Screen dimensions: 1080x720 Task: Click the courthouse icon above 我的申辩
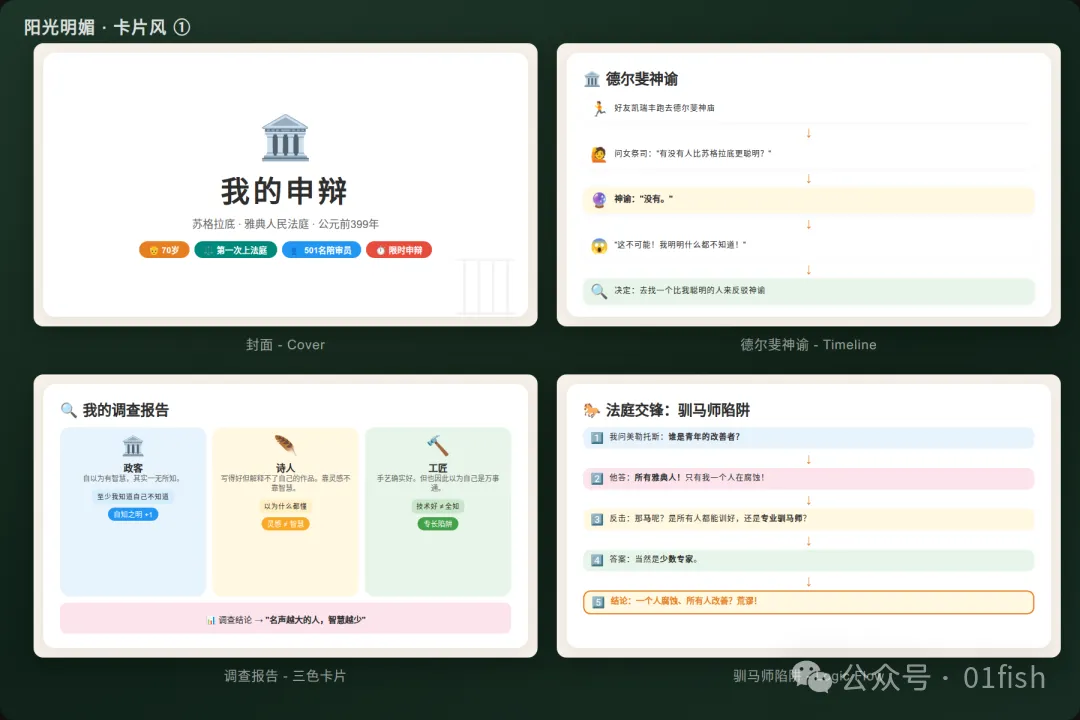285,138
